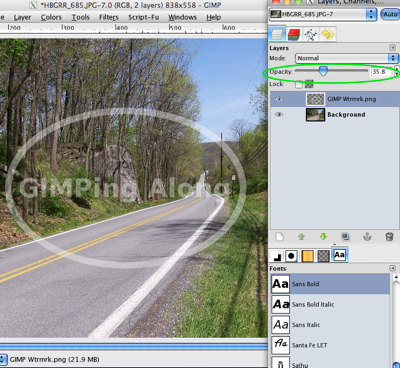Screen dimensions: 400x368
Task: Click the Opacity slider handle
Action: click(x=323, y=71)
